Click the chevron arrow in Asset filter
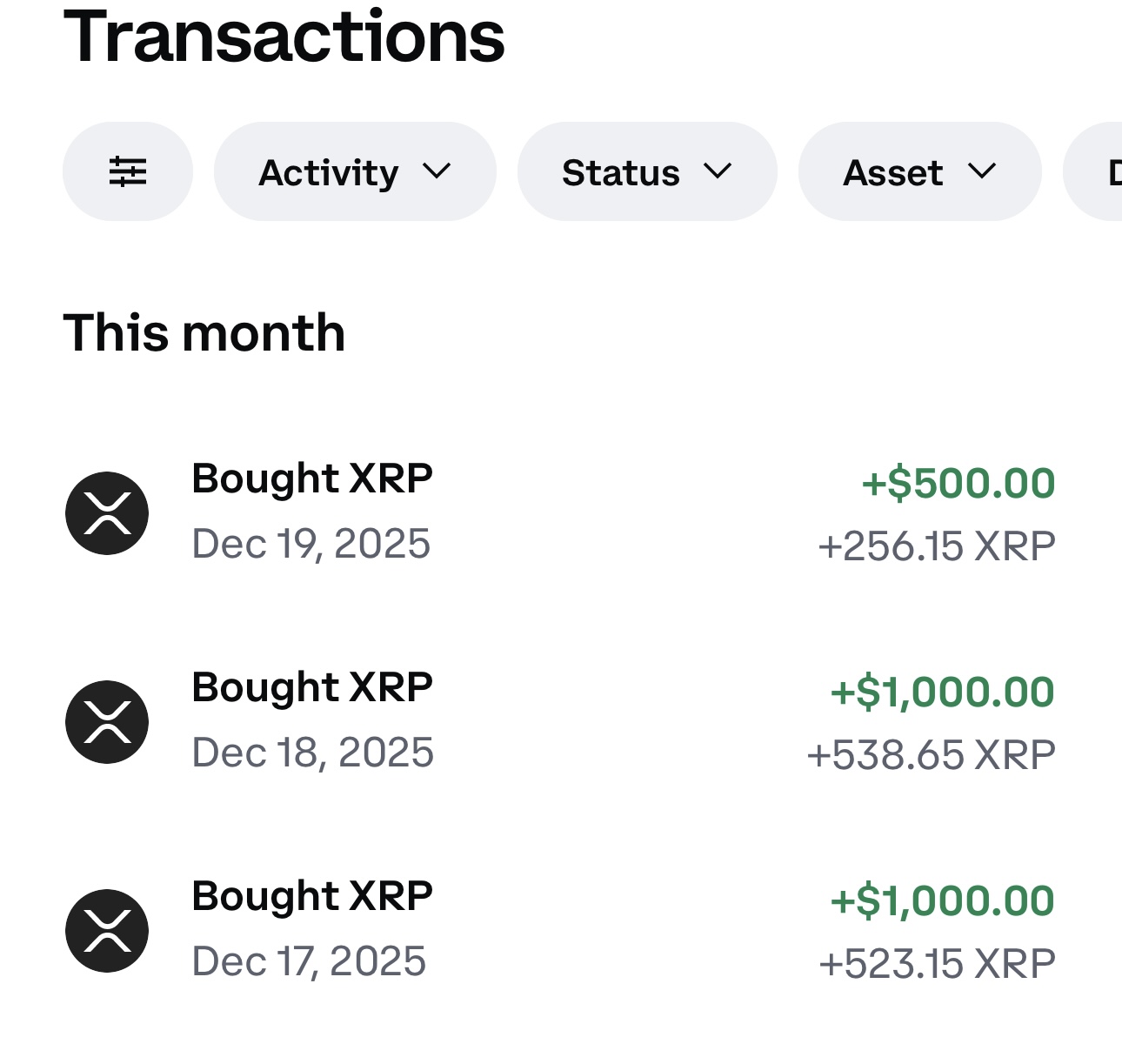This screenshot has width=1122, height=1064. (981, 171)
